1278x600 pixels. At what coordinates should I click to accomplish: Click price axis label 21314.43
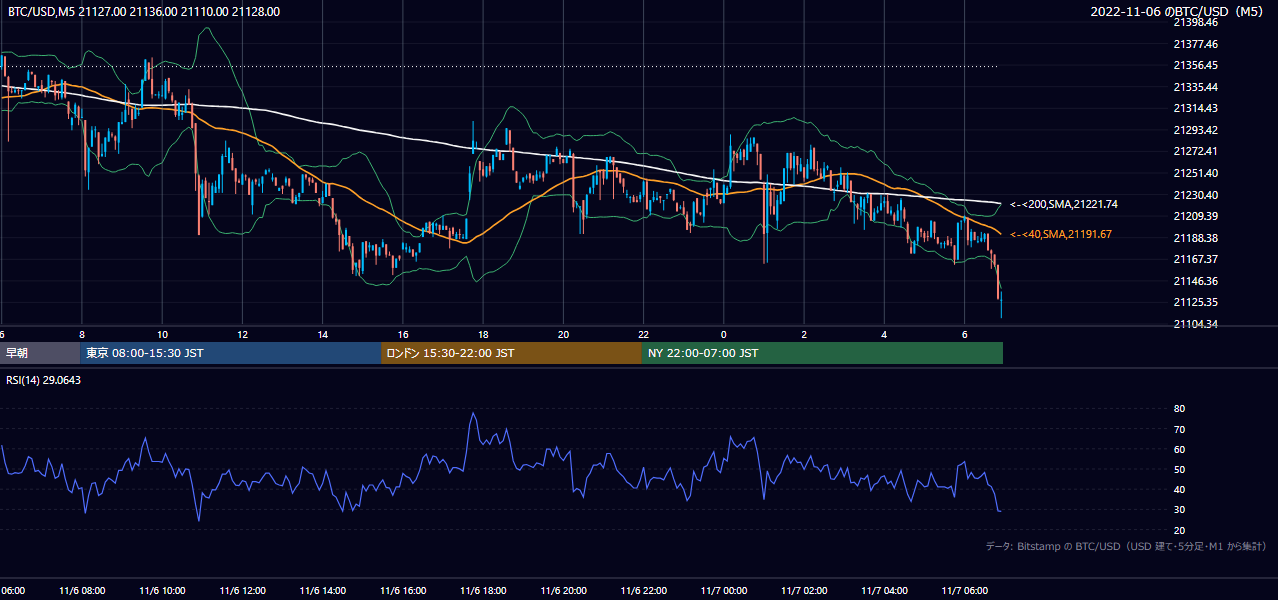1197,108
